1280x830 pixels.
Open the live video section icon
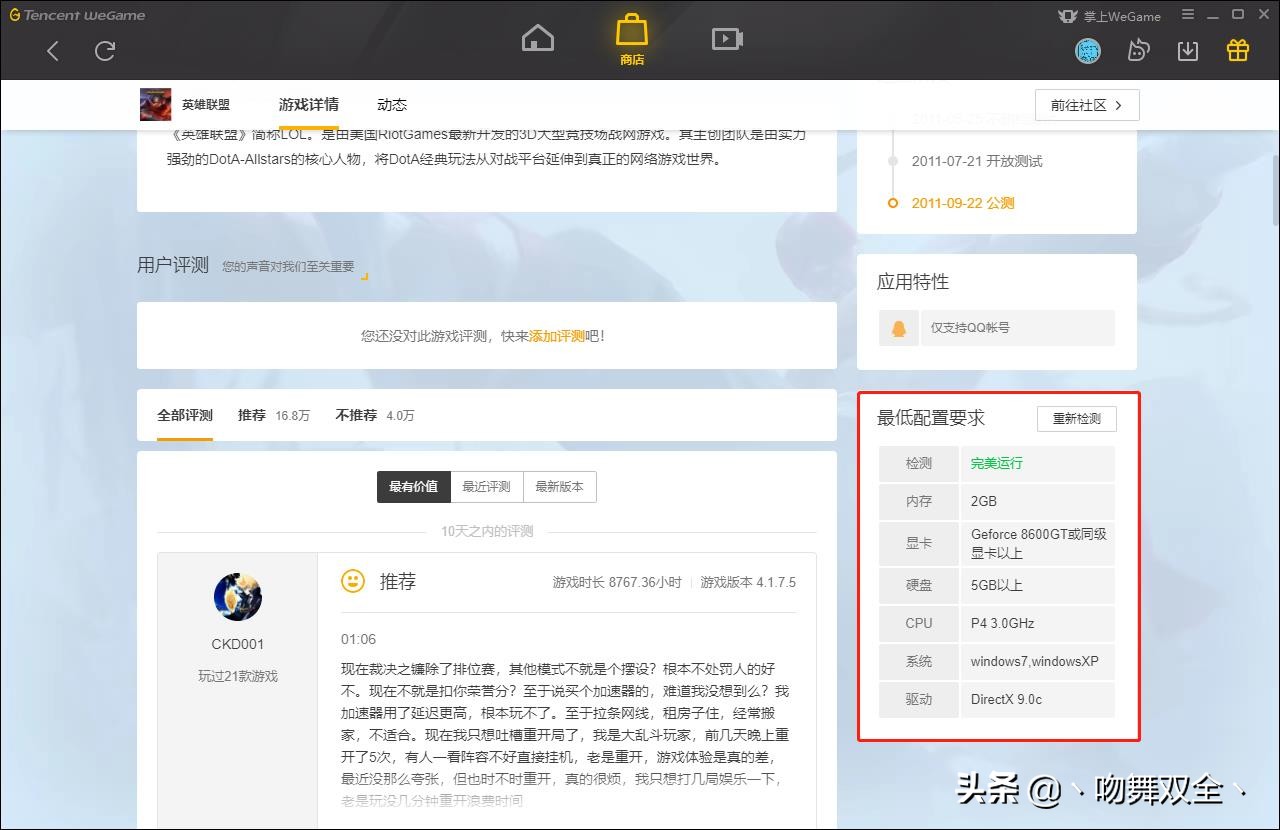tap(727, 39)
